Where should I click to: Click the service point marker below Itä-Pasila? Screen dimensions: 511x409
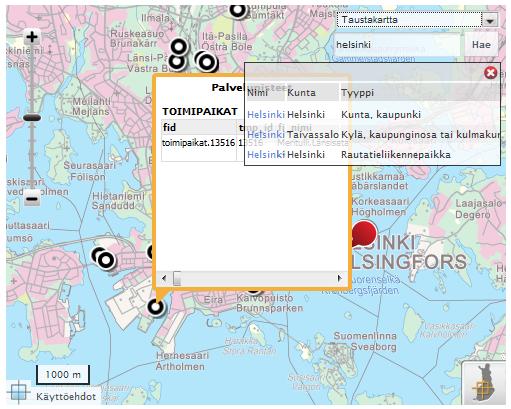point(207,62)
